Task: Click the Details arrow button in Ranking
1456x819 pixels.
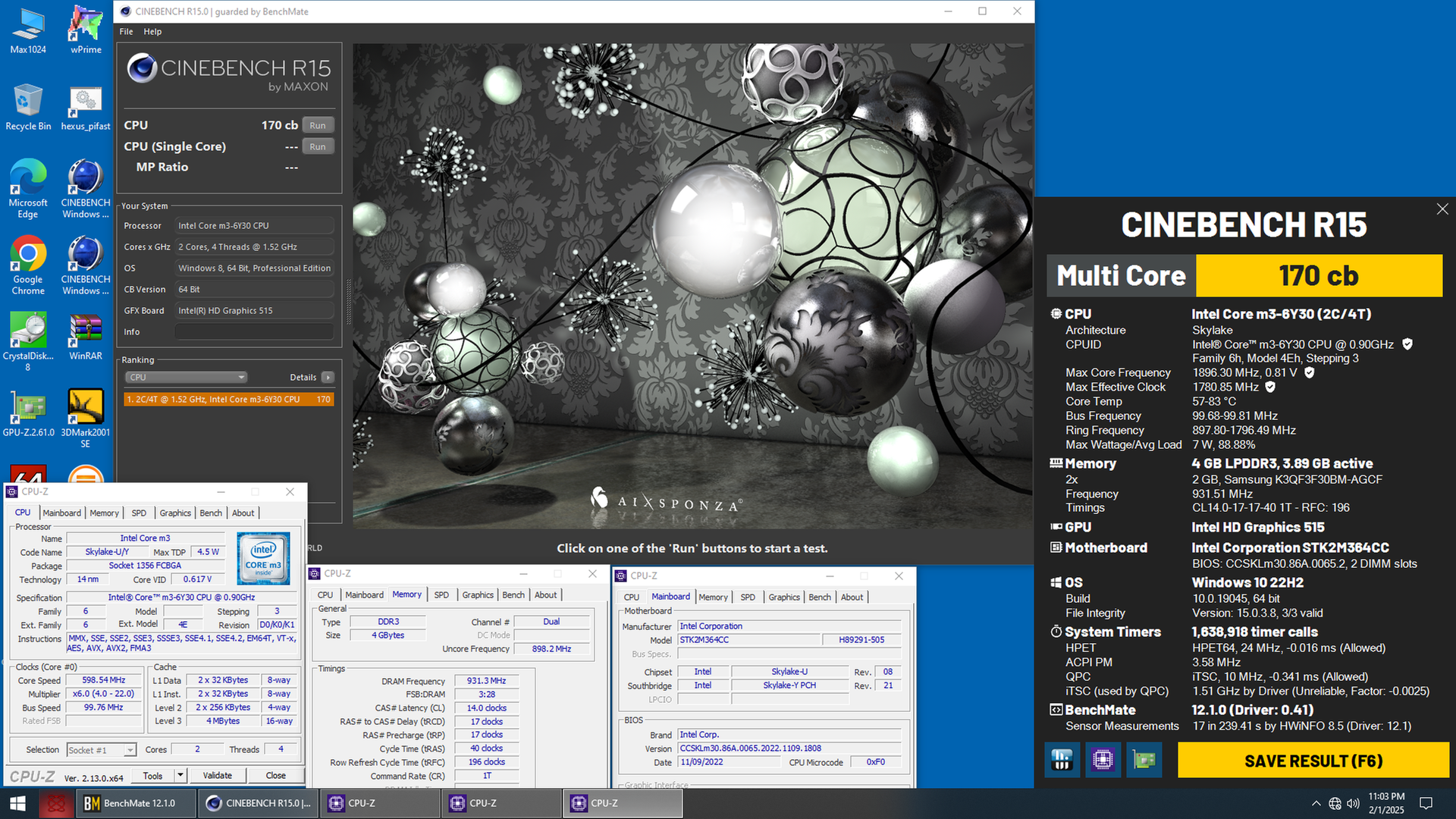Action: click(x=328, y=377)
